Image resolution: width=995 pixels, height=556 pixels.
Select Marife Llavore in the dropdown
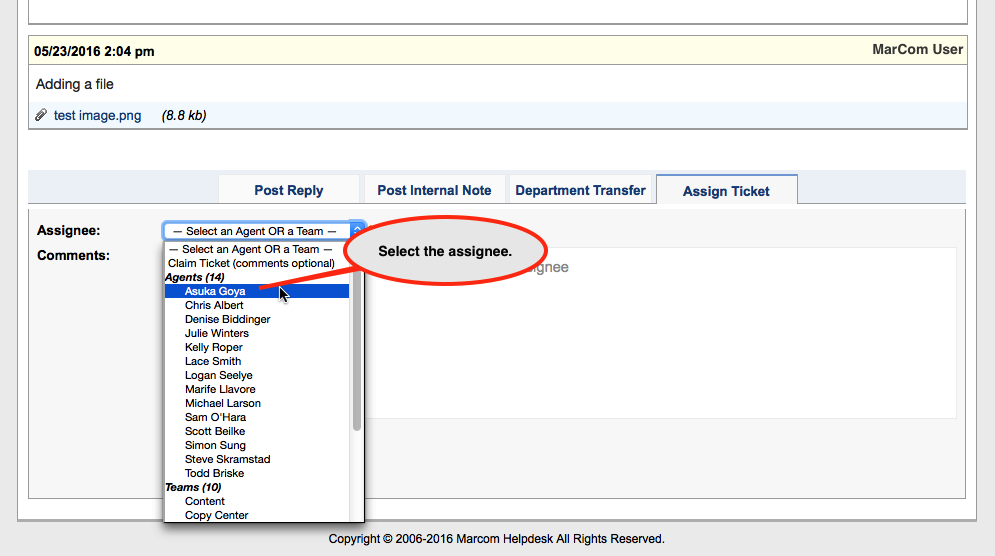click(x=257, y=389)
